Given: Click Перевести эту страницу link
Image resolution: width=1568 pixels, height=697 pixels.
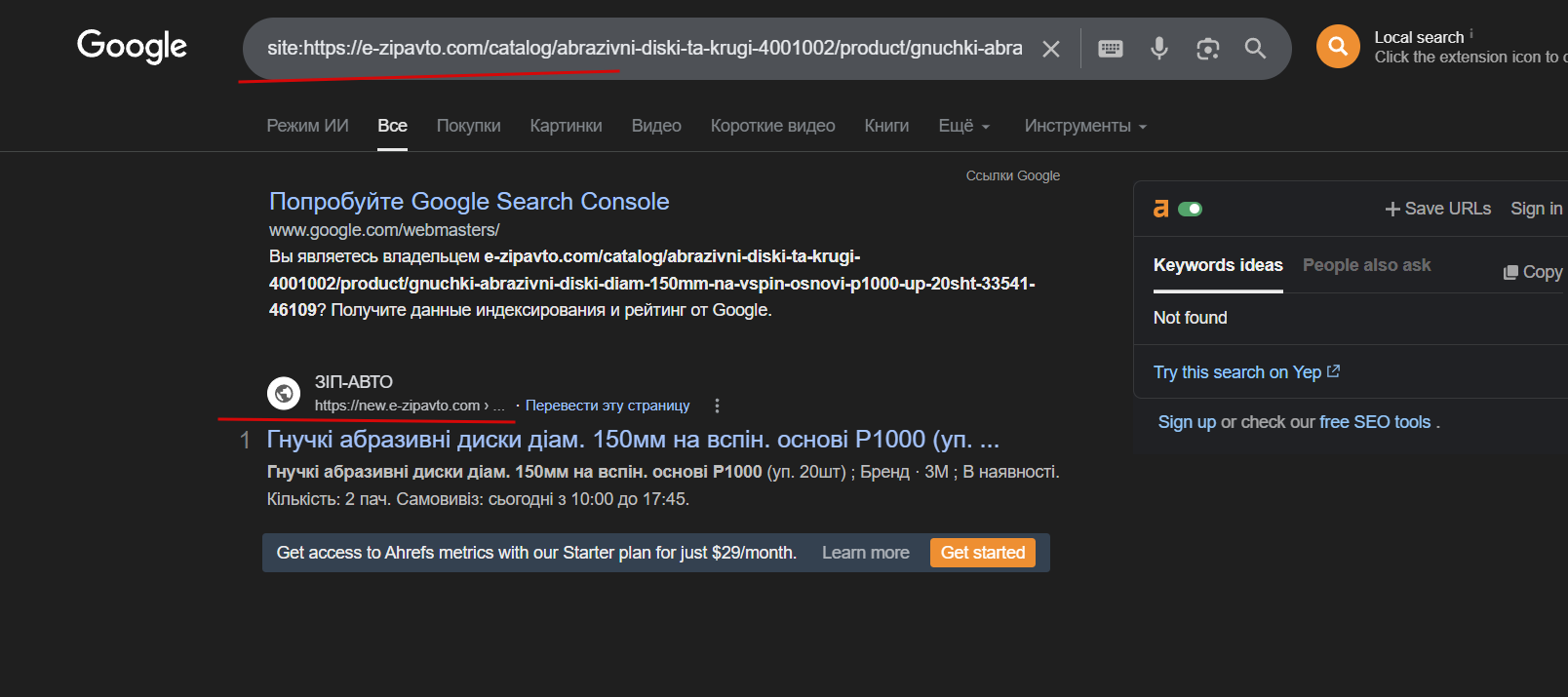Looking at the screenshot, I should coord(608,406).
